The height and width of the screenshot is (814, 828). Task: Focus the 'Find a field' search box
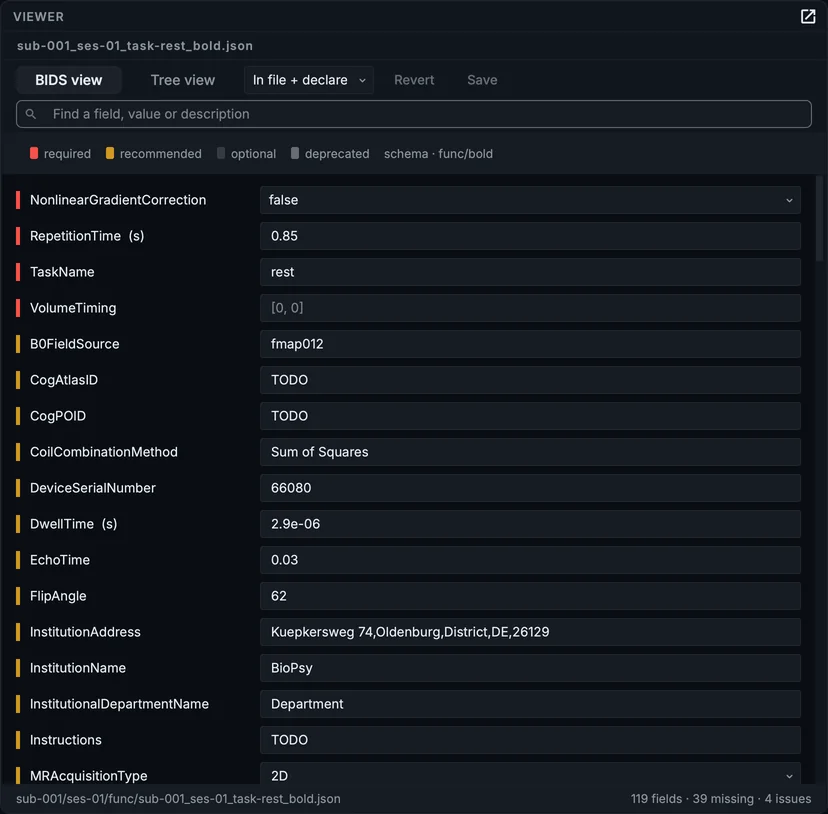(413, 114)
